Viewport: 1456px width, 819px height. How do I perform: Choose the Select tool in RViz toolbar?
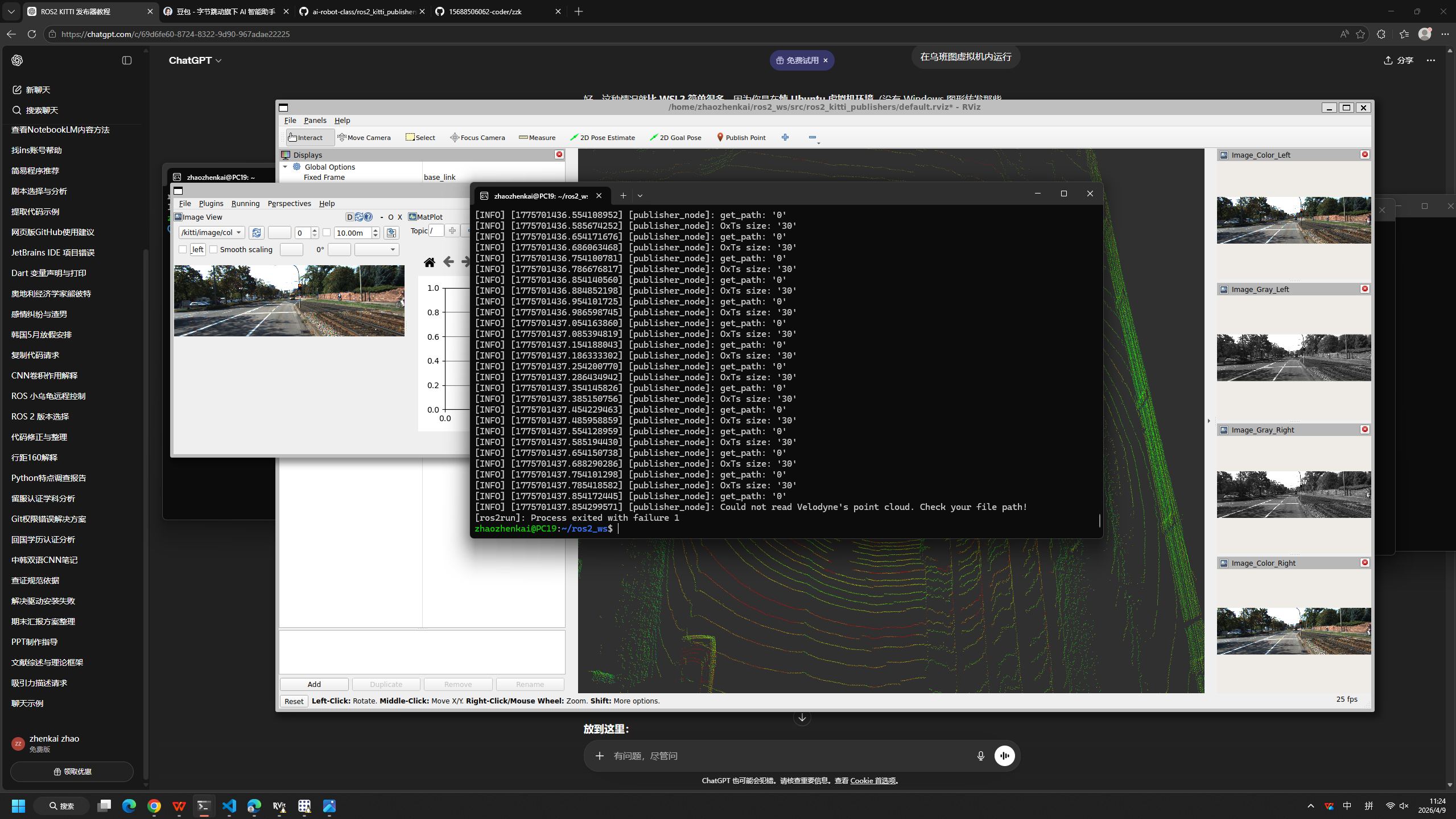pos(420,137)
